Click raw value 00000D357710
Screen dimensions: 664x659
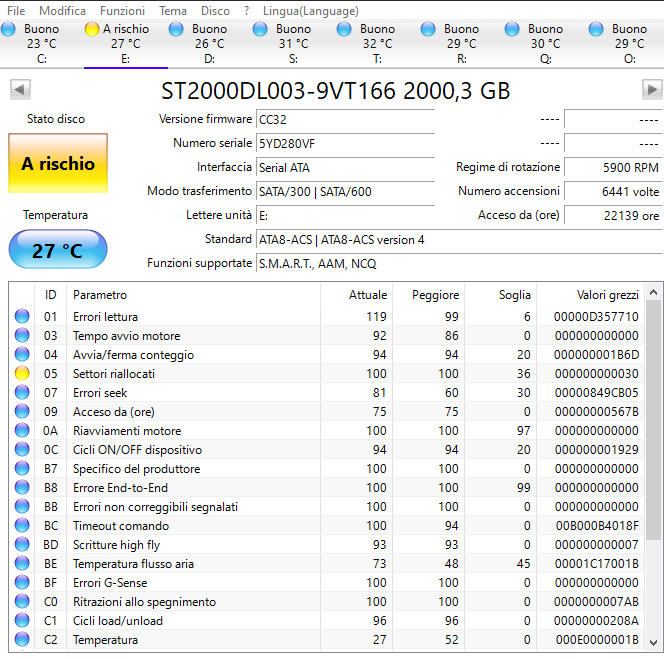(x=596, y=316)
